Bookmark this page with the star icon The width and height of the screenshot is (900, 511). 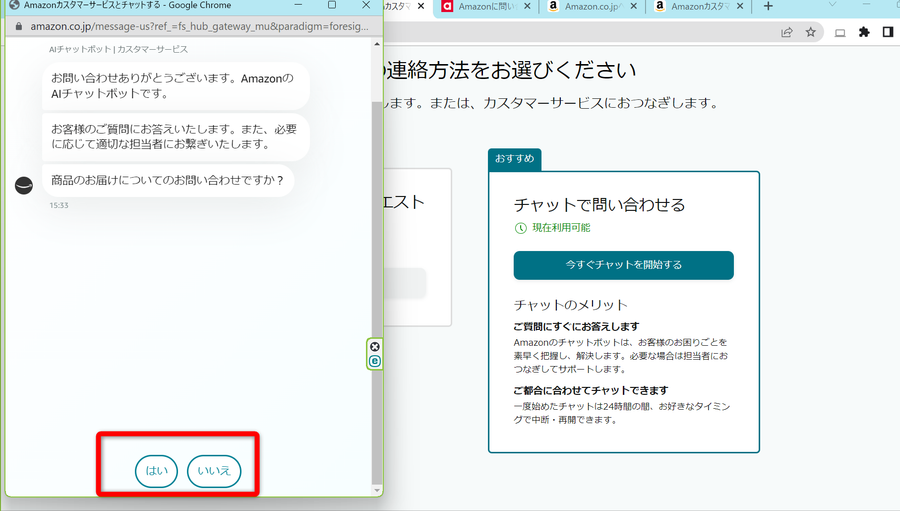(810, 32)
